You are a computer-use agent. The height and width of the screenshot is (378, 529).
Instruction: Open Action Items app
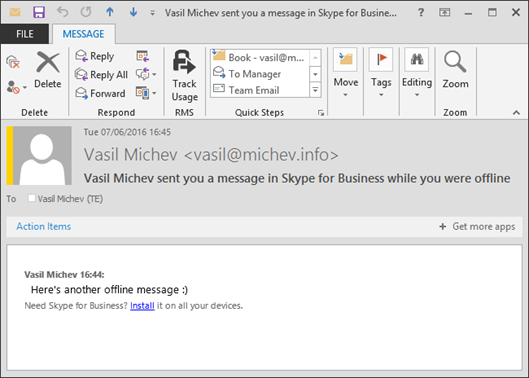coord(44,226)
